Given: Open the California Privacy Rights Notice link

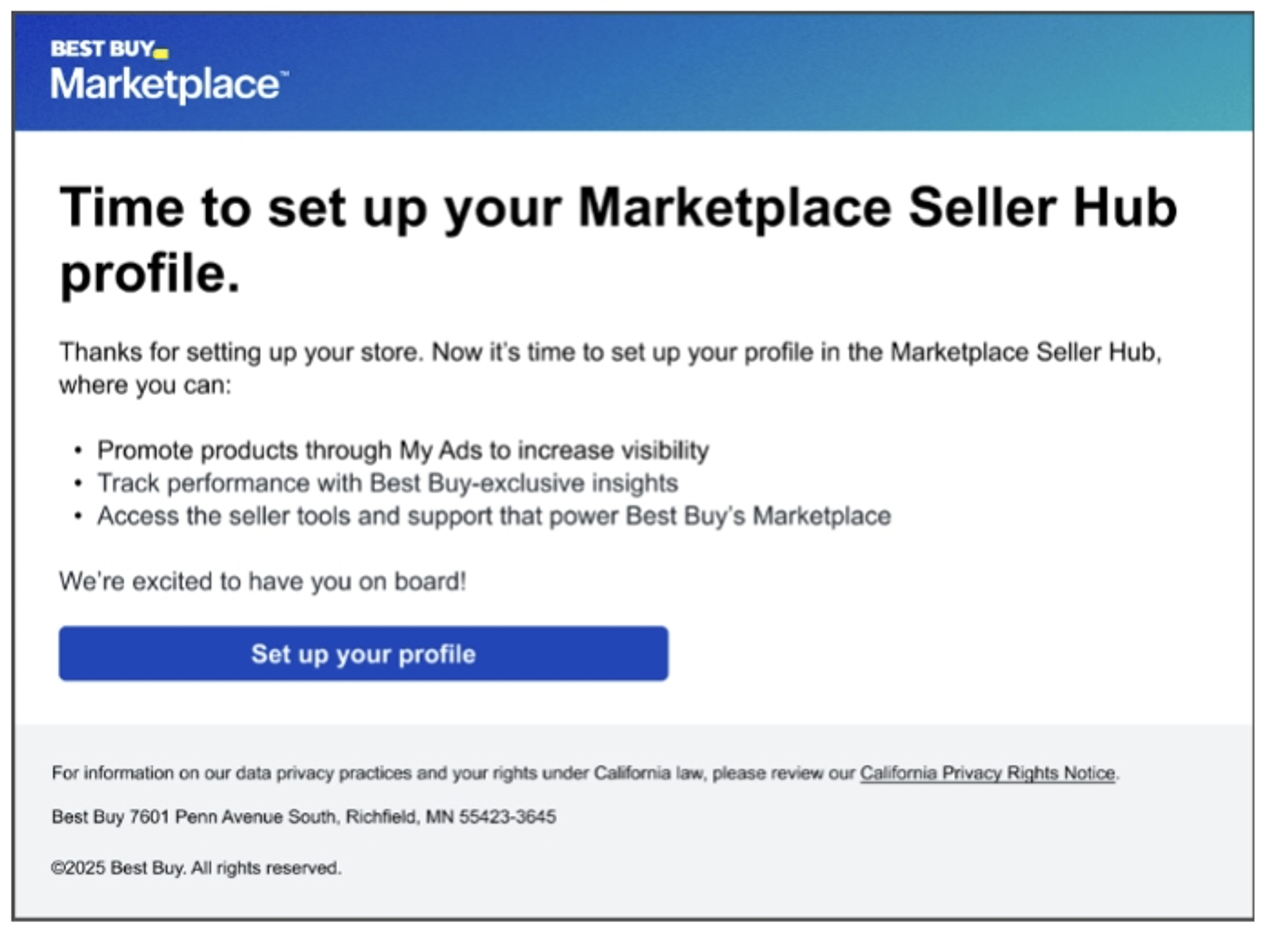Looking at the screenshot, I should [x=987, y=773].
